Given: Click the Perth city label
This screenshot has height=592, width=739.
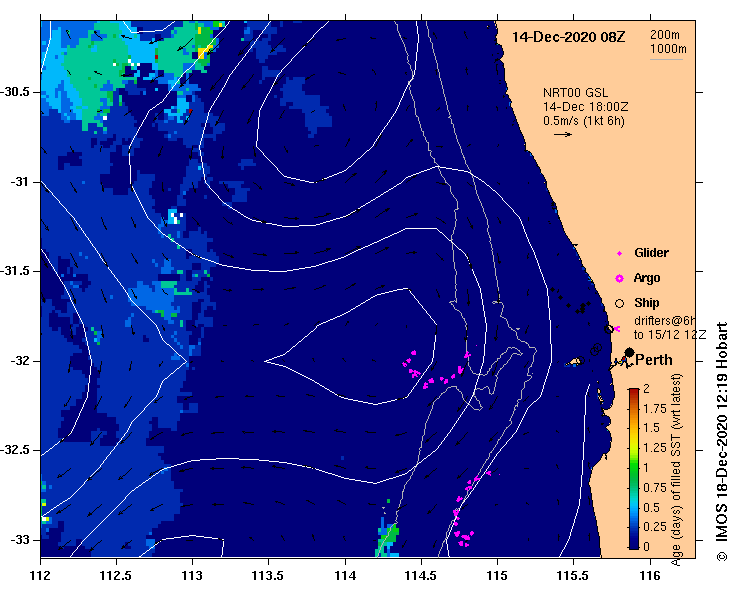Looking at the screenshot, I should (654, 360).
